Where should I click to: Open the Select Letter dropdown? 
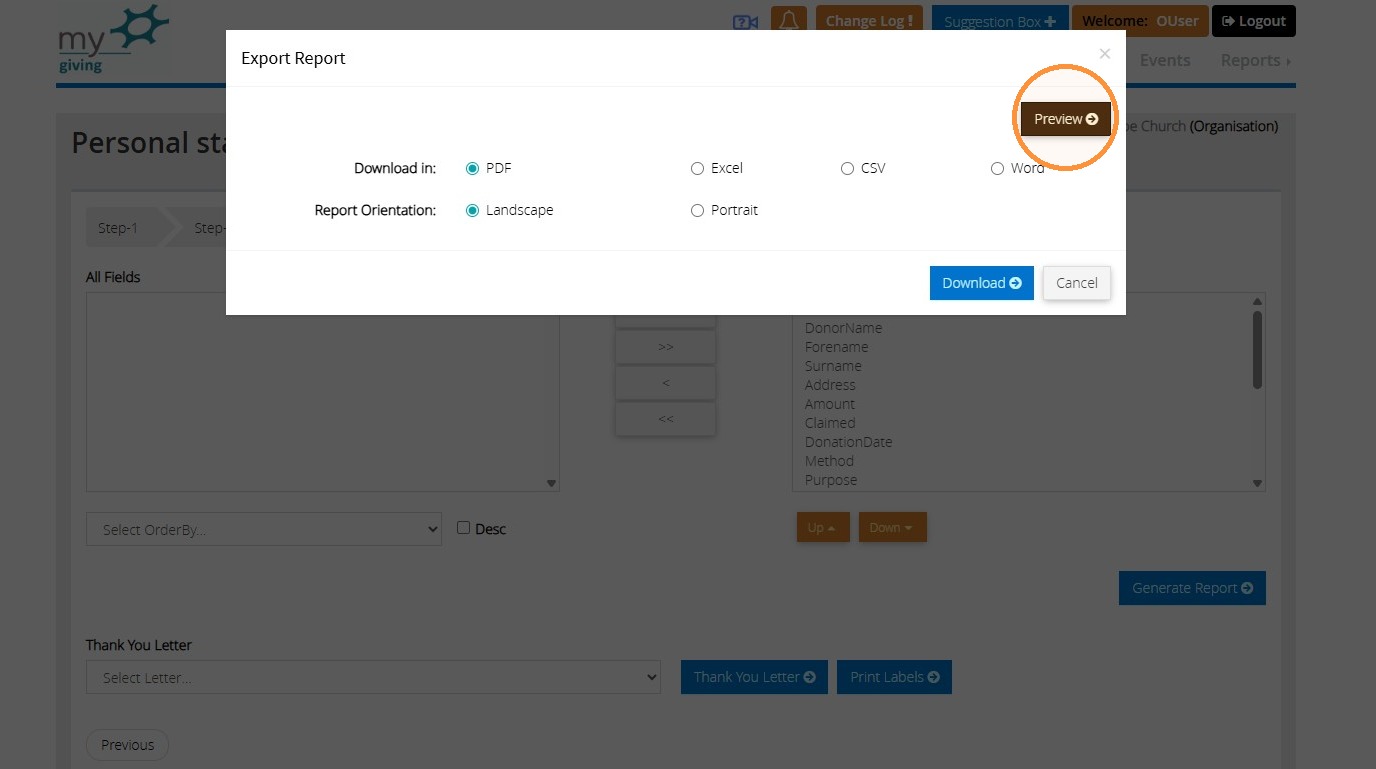(x=373, y=677)
